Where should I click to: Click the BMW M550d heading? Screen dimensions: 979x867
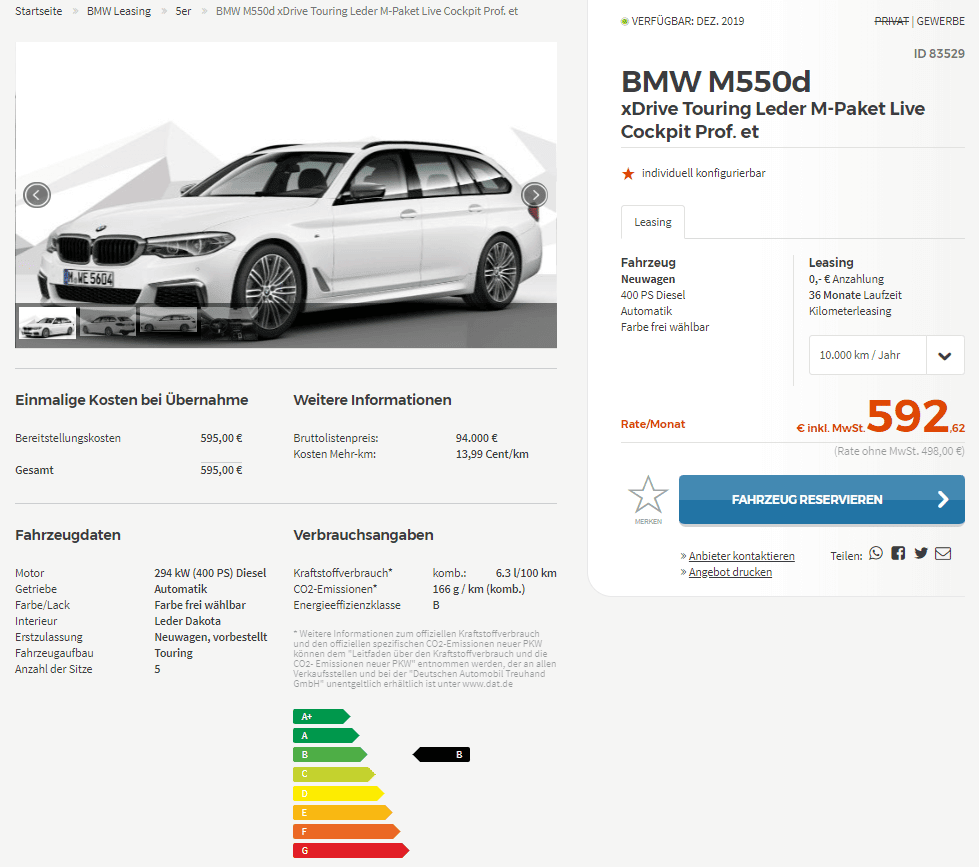716,82
